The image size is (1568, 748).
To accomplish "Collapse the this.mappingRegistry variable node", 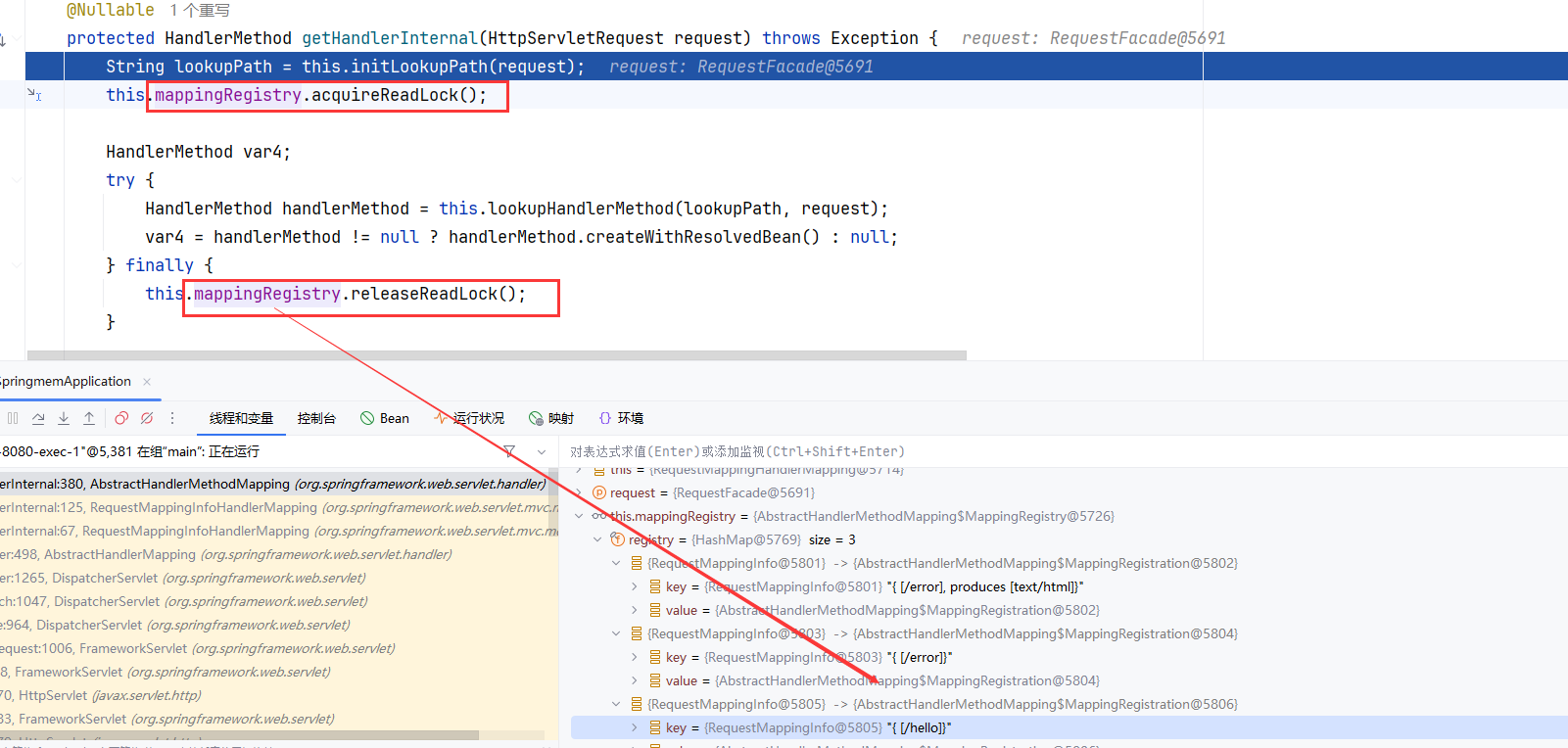I will coord(579,516).
